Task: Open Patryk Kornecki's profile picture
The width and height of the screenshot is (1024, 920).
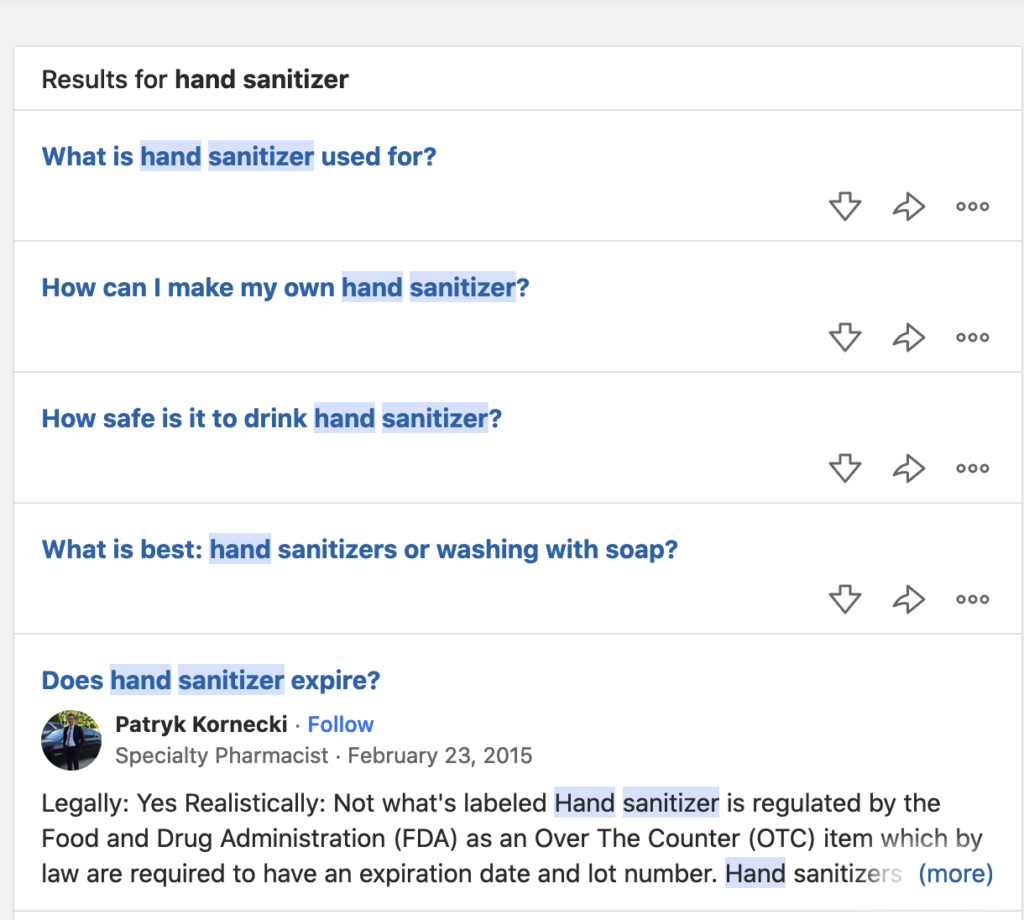Action: [71, 740]
